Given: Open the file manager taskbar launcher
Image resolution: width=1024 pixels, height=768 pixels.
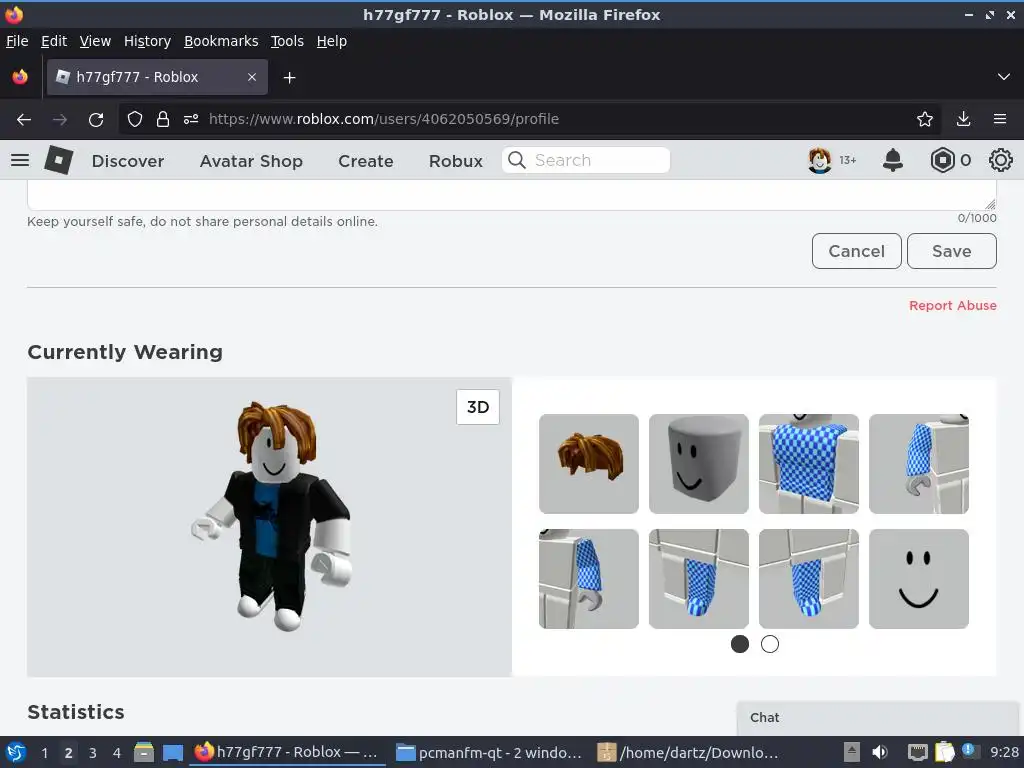Looking at the screenshot, I should [x=144, y=752].
